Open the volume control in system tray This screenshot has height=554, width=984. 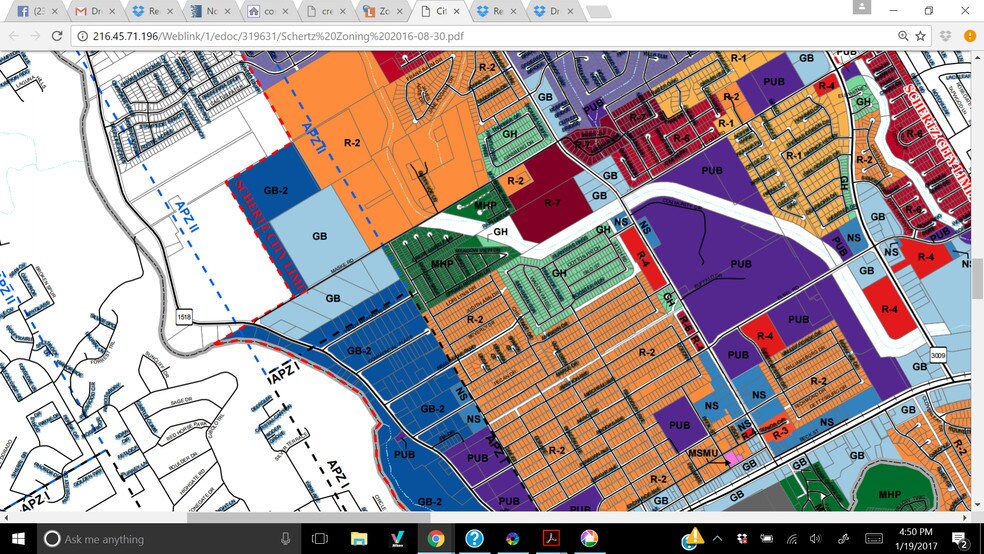(815, 539)
